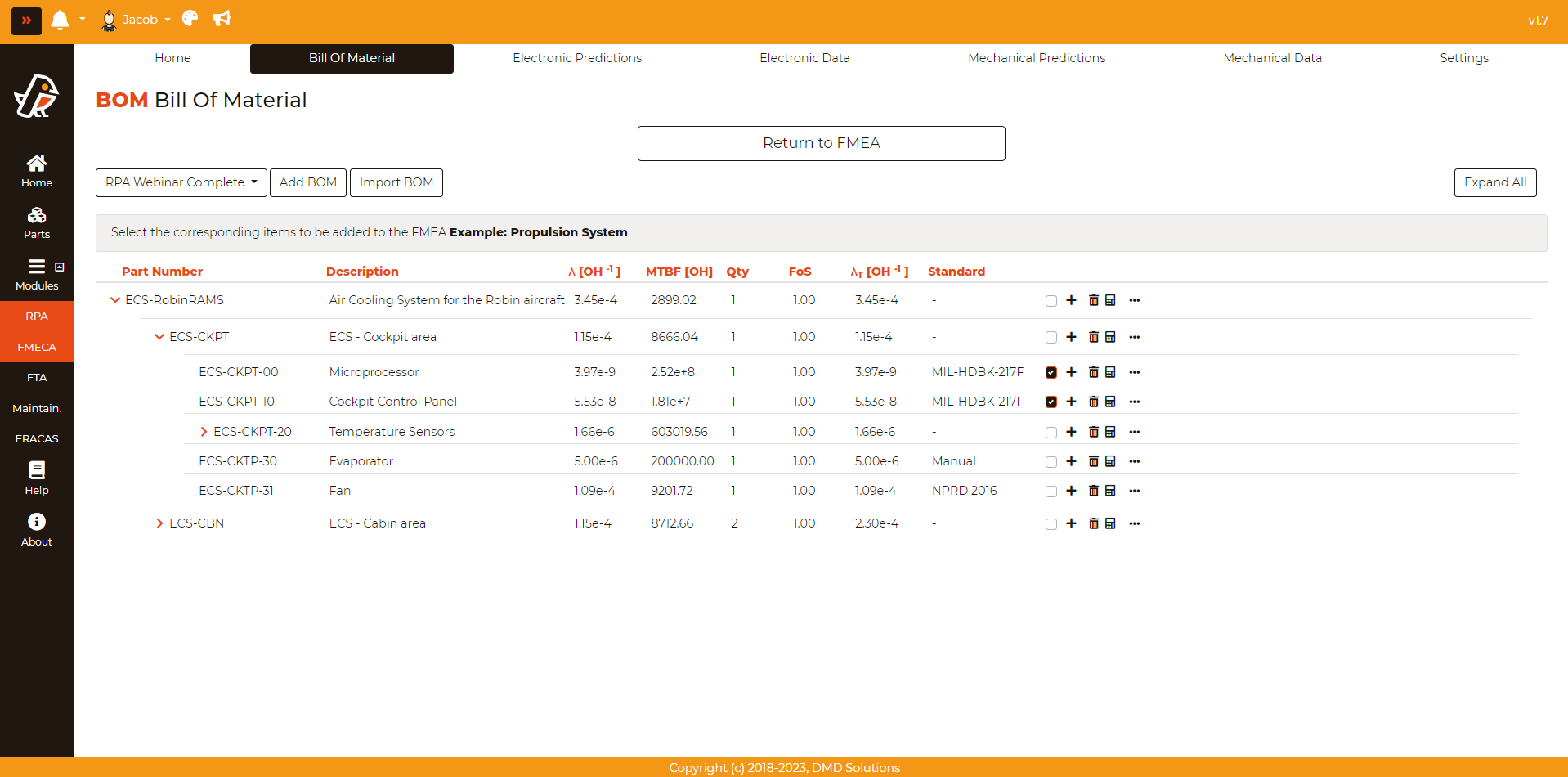Click the plus icon for ECS-CKPT-00 row
This screenshot has width=1568, height=777.
[1071, 372]
